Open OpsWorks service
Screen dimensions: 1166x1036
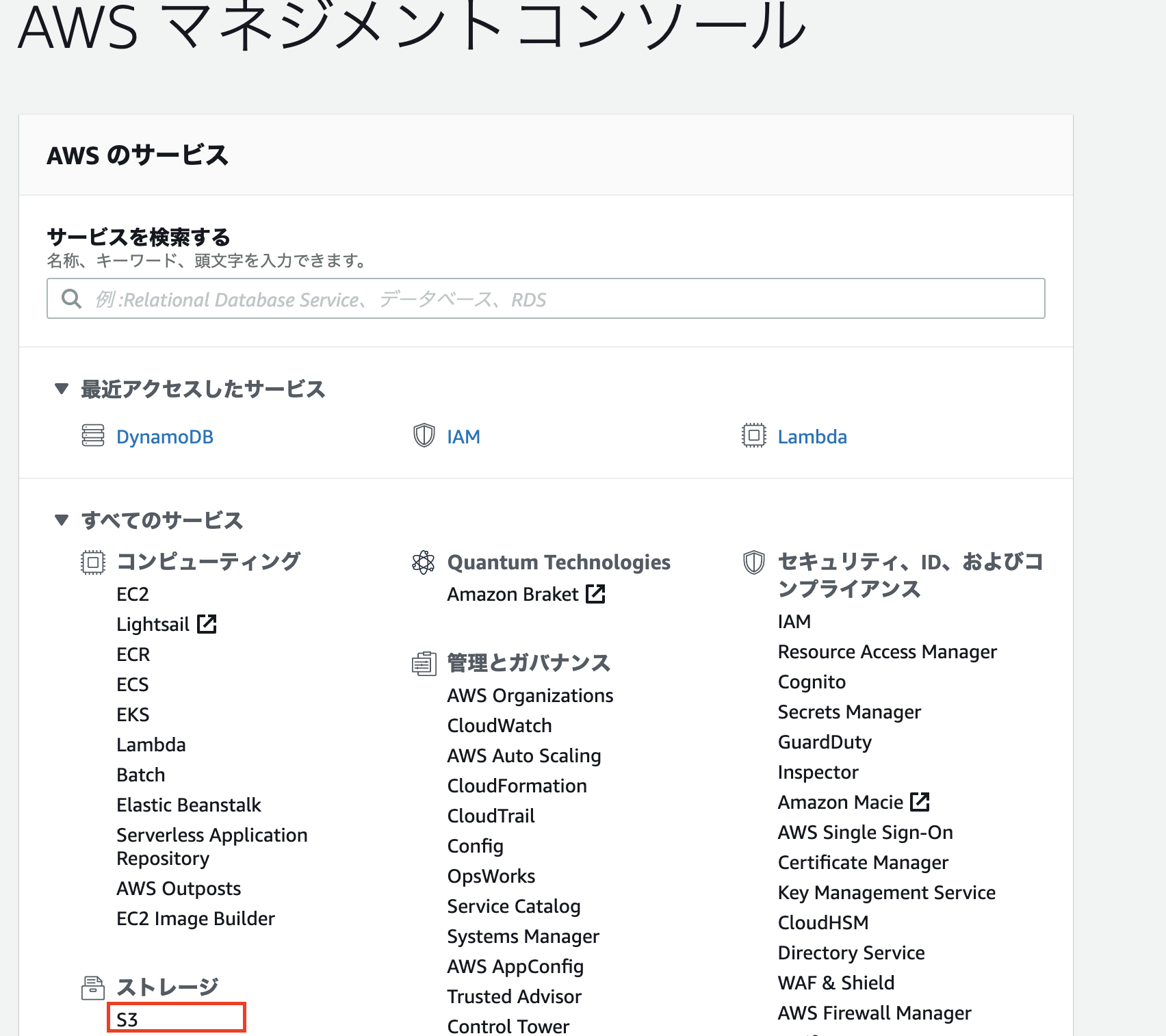tap(491, 876)
